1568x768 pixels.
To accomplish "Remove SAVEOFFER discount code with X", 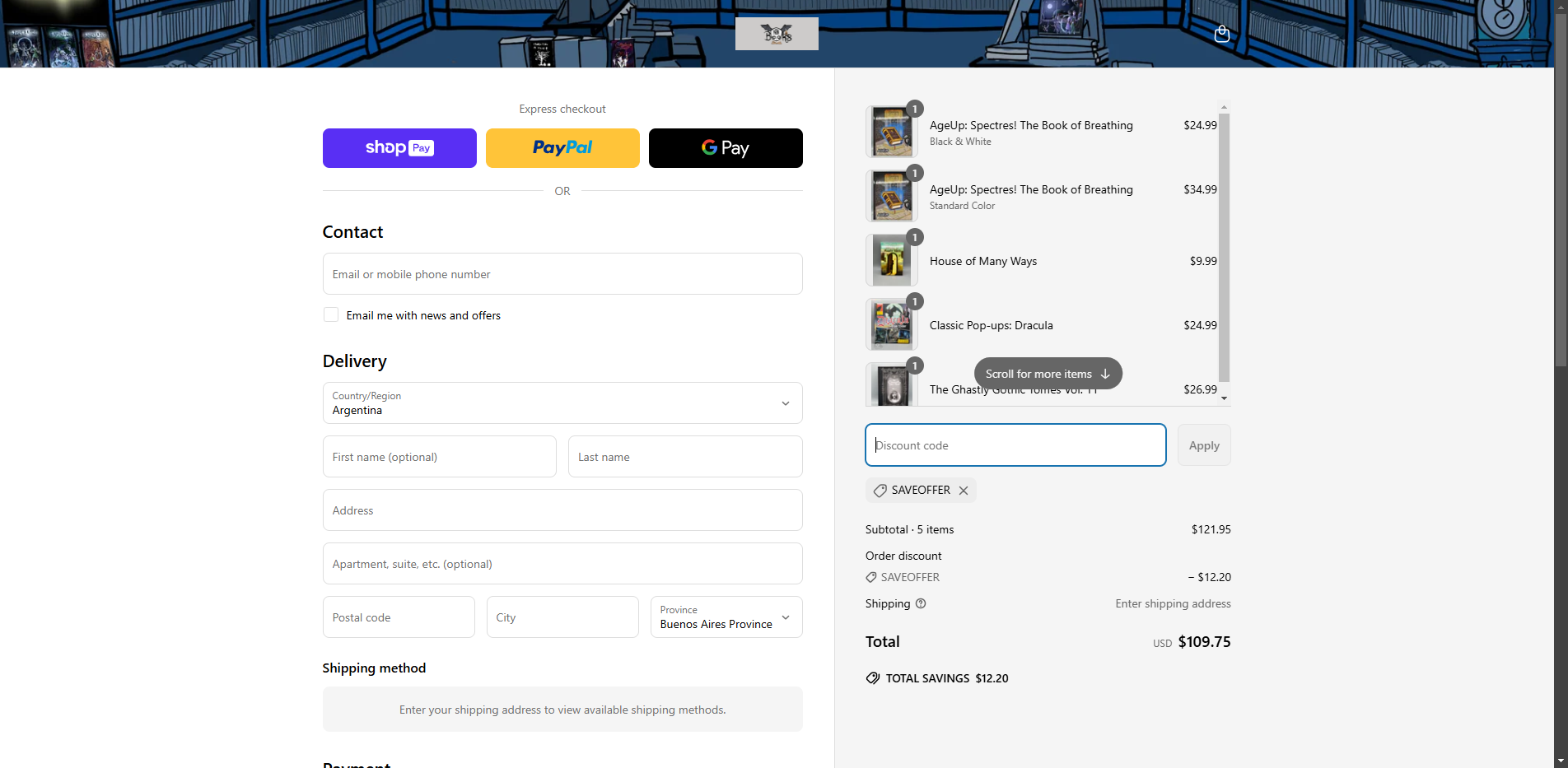I will tap(964, 491).
